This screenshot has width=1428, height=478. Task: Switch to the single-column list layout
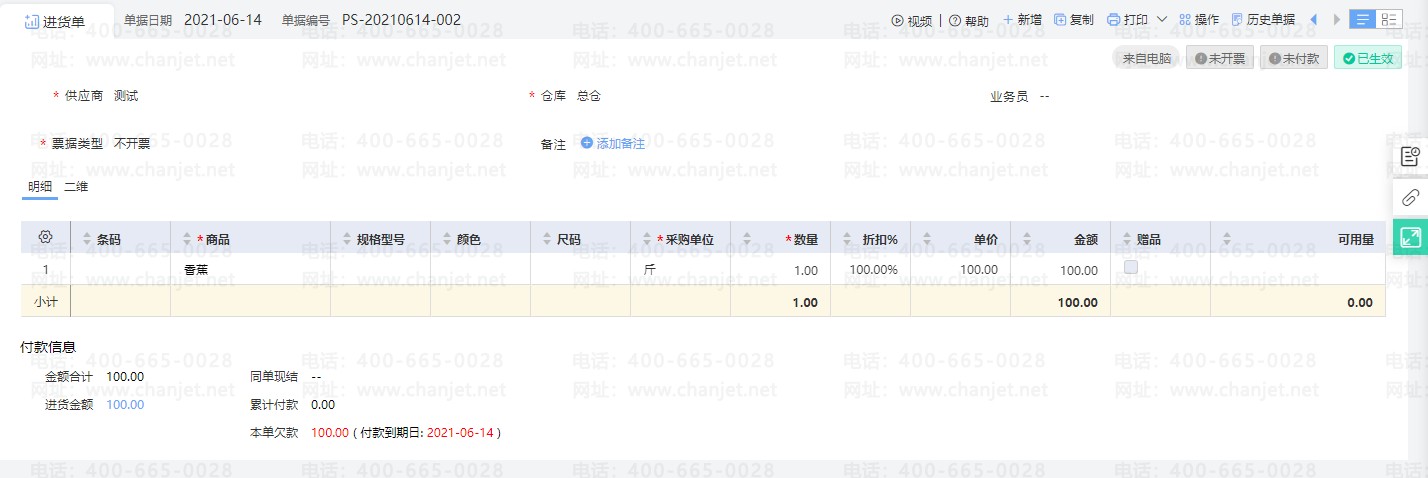[x=1362, y=19]
